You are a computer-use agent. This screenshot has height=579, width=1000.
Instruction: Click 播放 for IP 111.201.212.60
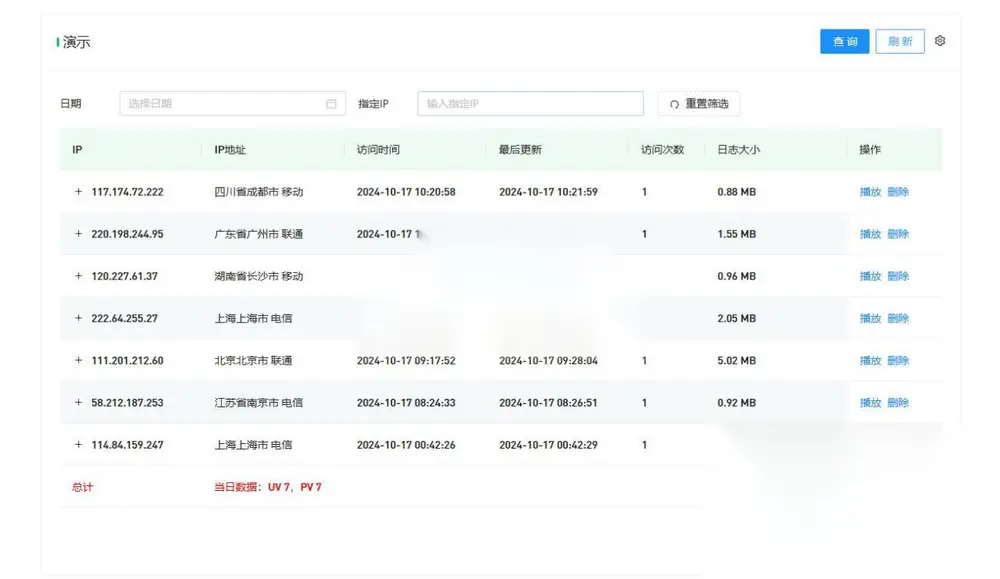tap(870, 360)
